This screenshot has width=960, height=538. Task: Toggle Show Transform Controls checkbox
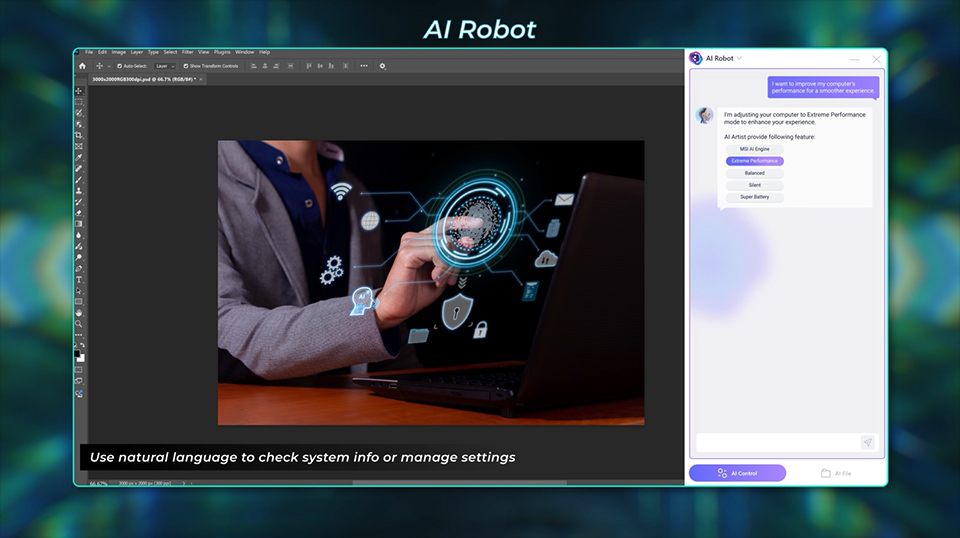pos(186,66)
